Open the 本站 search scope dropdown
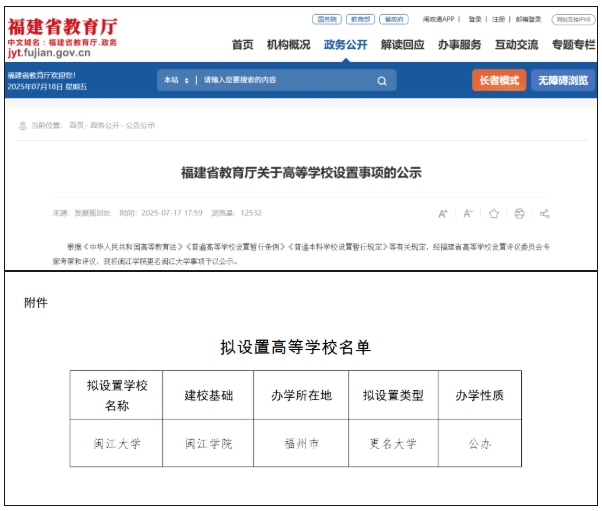 176,80
